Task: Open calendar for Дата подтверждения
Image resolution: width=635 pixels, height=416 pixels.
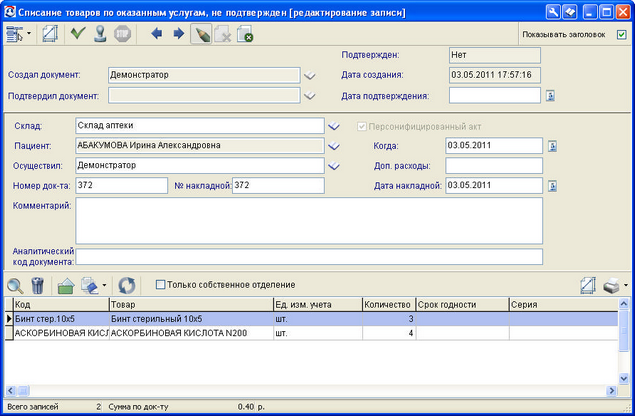Action: (x=550, y=96)
